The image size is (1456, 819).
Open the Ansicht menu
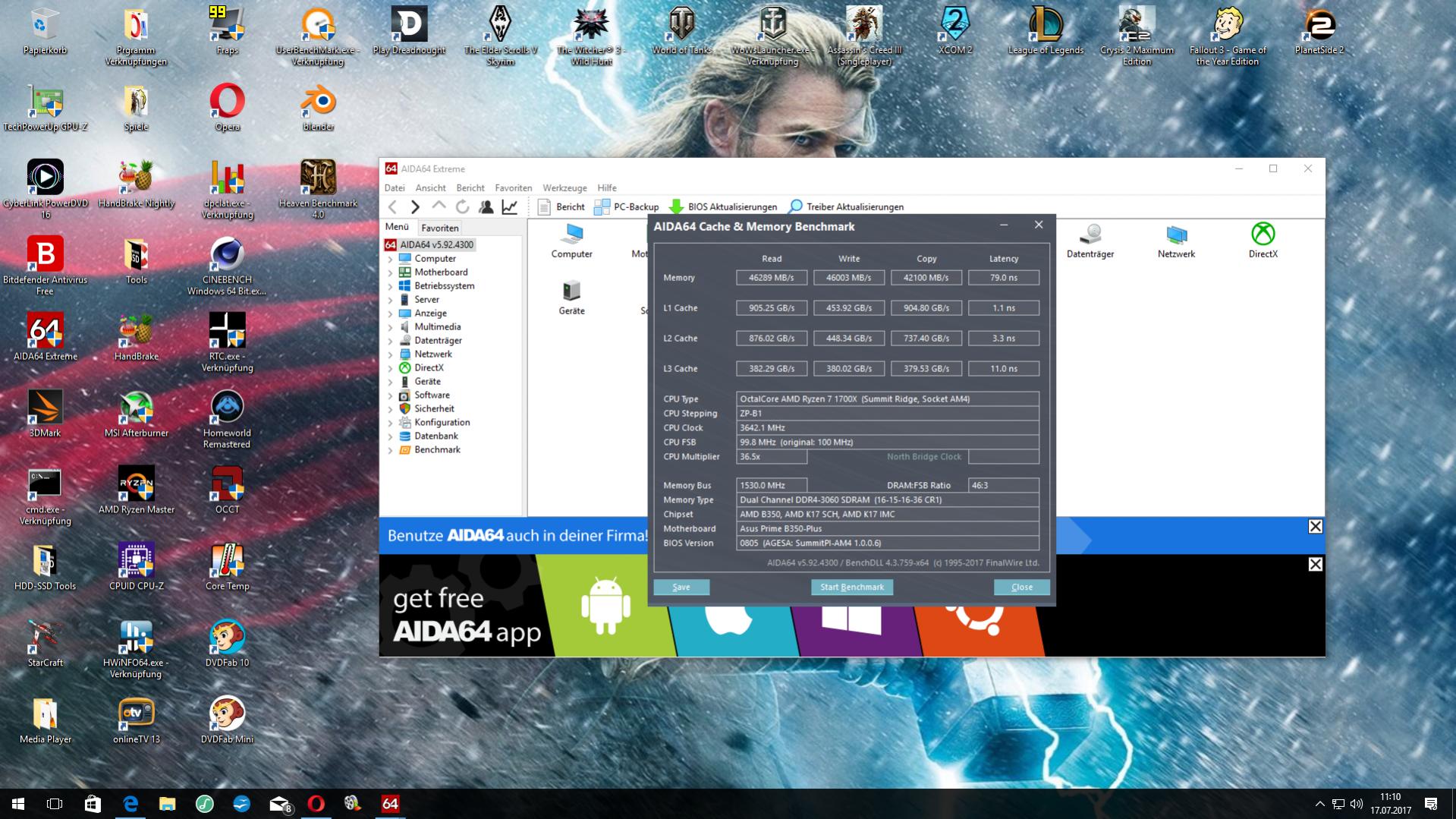(x=430, y=187)
